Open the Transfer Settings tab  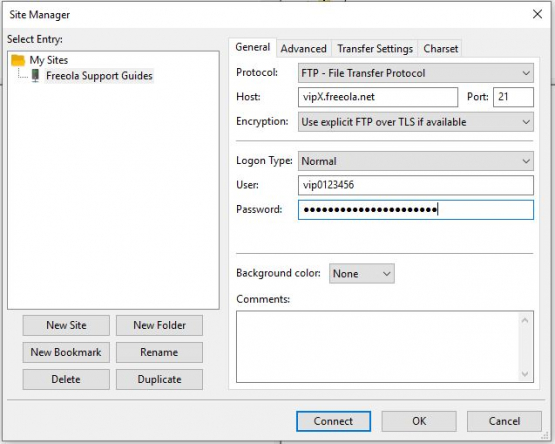point(375,49)
